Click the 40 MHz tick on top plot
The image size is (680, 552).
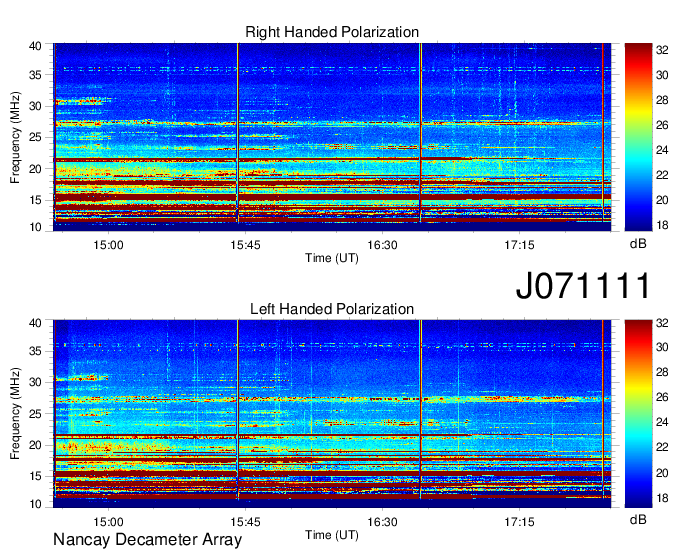[36, 46]
